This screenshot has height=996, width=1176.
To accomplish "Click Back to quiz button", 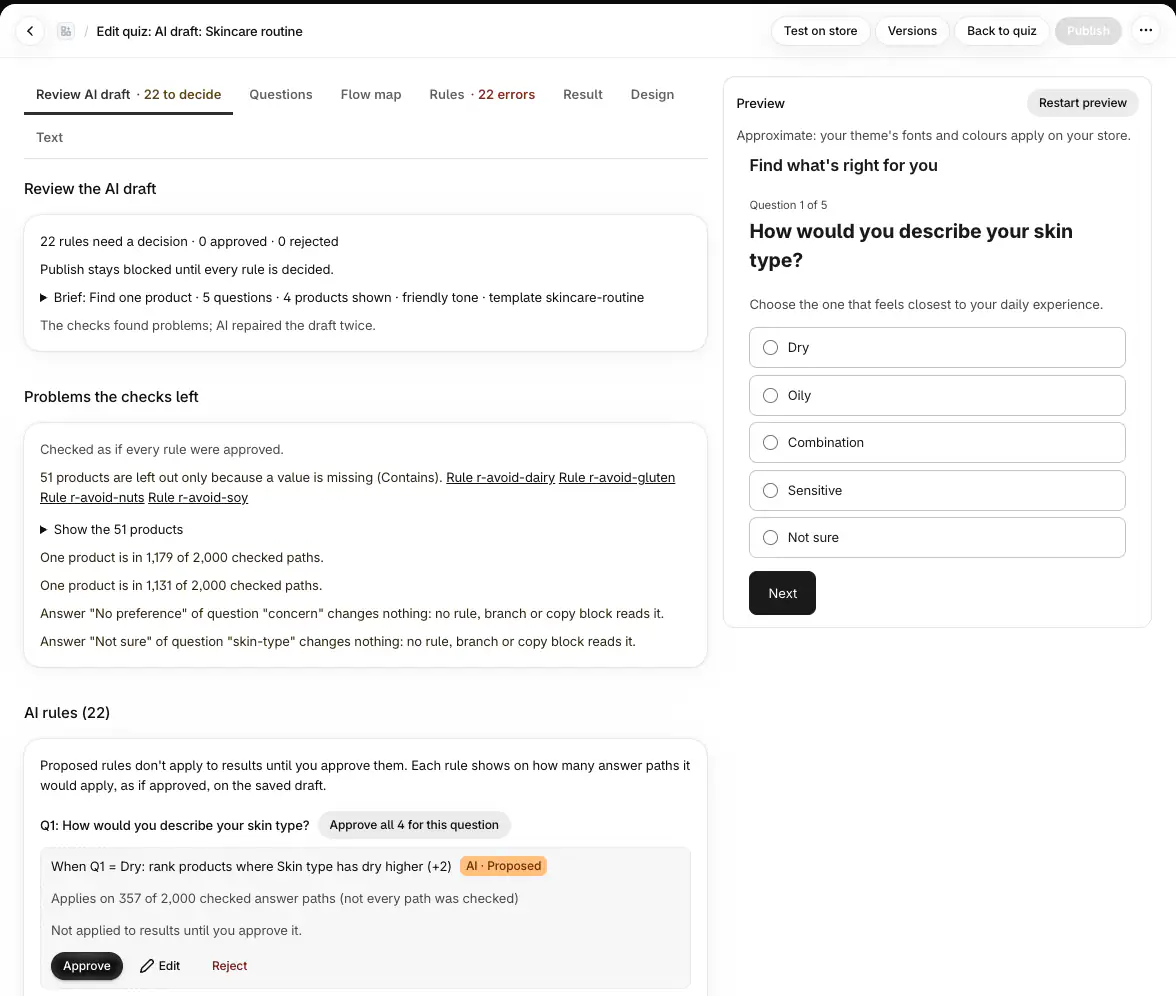I will tap(1001, 31).
